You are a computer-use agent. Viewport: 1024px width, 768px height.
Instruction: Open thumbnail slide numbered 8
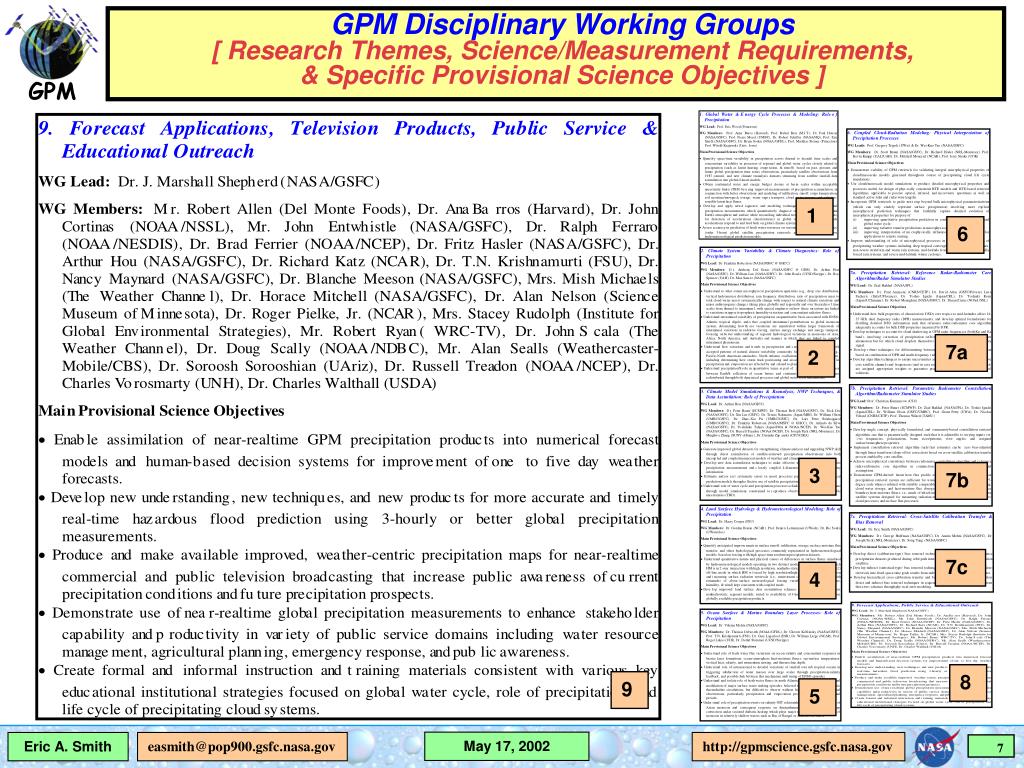[921, 655]
